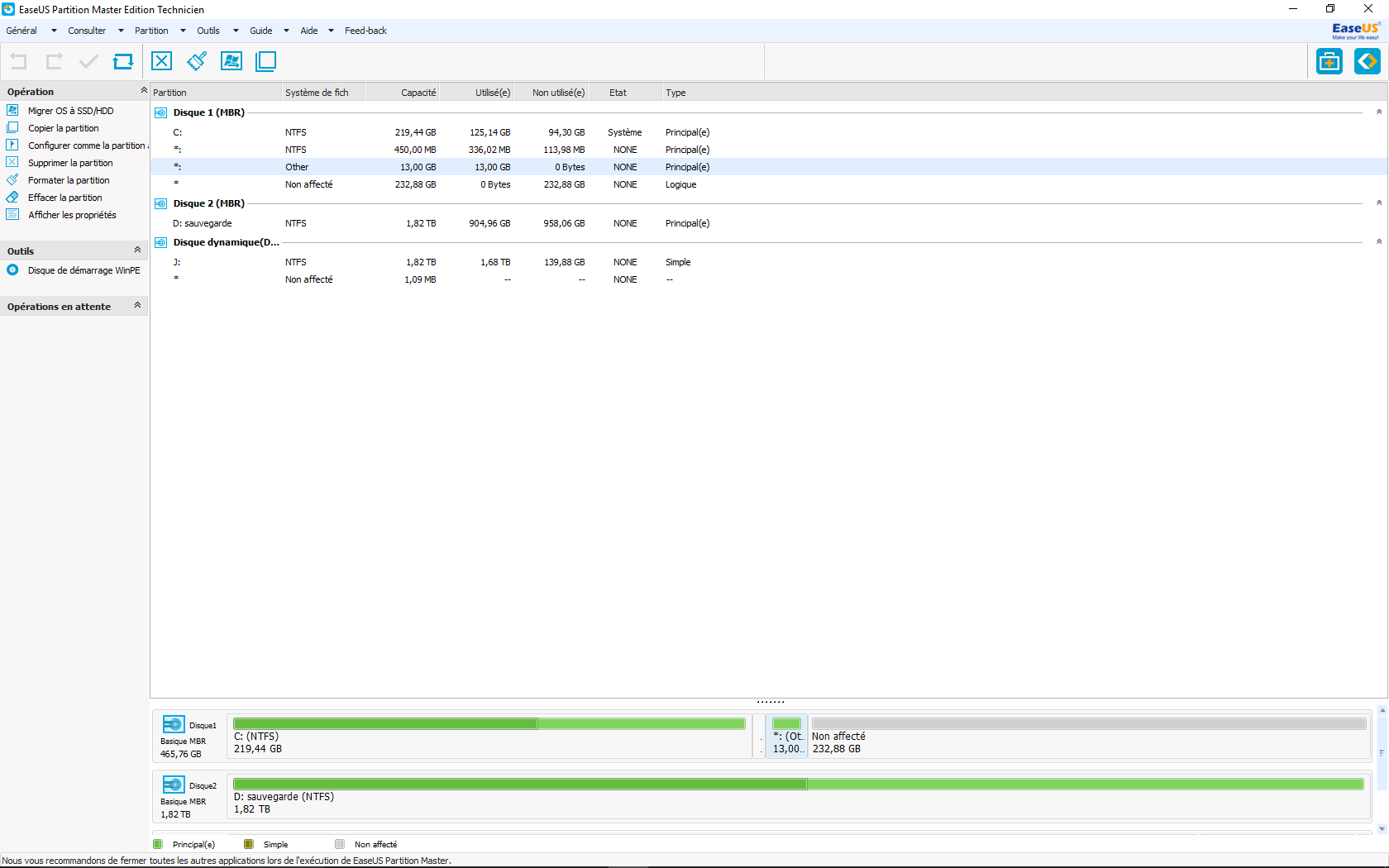Select the *: (Ot. 13,00 block in disk map
This screenshot has width=1389, height=868.
(x=787, y=736)
